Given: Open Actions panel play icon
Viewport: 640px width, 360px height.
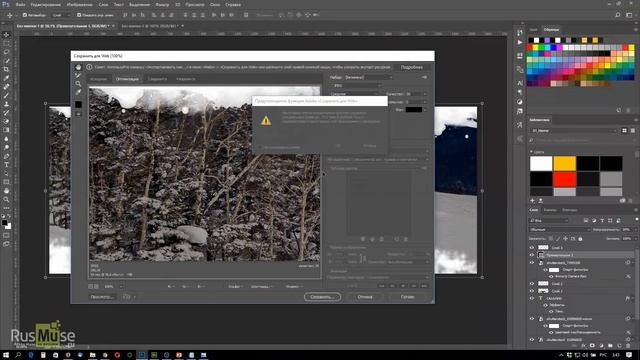Looking at the screenshot, I should (x=520, y=42).
